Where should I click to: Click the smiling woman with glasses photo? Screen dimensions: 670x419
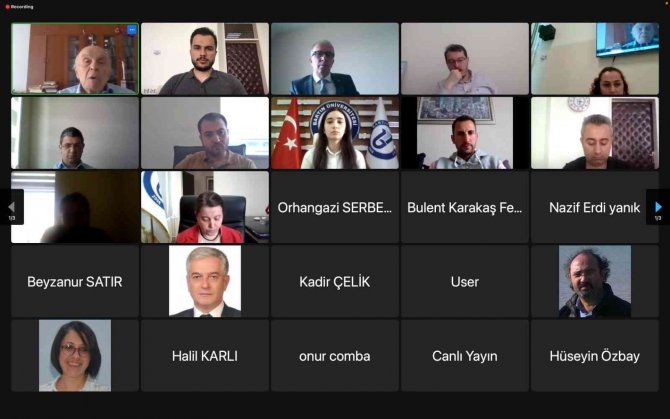(75, 356)
